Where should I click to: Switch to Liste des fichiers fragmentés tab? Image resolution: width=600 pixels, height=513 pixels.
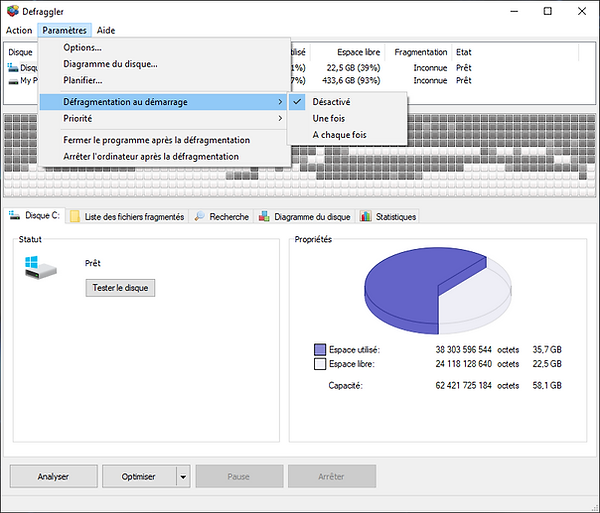[127, 217]
